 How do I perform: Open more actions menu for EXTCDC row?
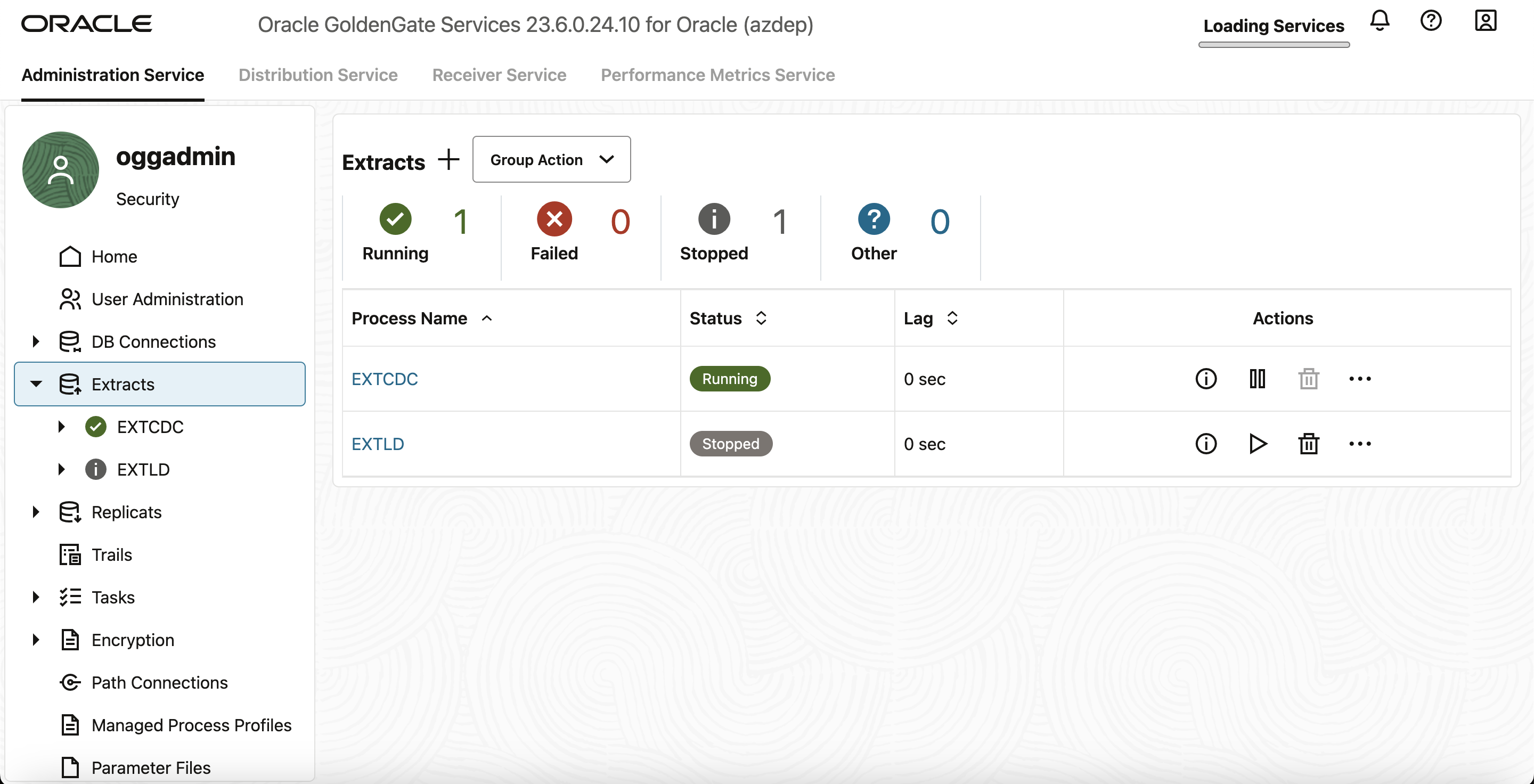tap(1360, 379)
